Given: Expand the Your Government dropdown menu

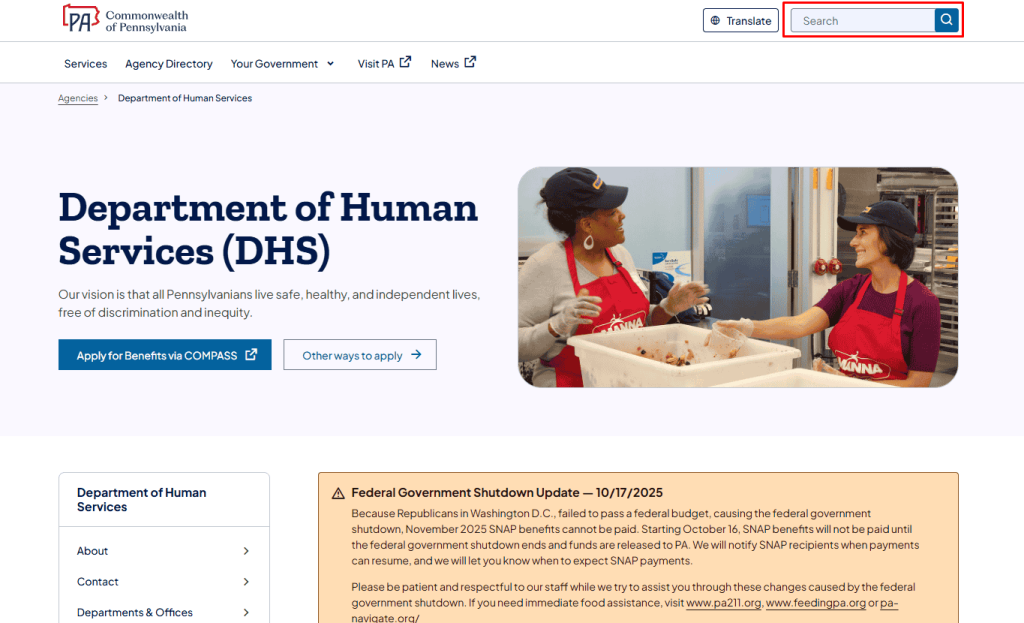Looking at the screenshot, I should pyautogui.click(x=329, y=64).
